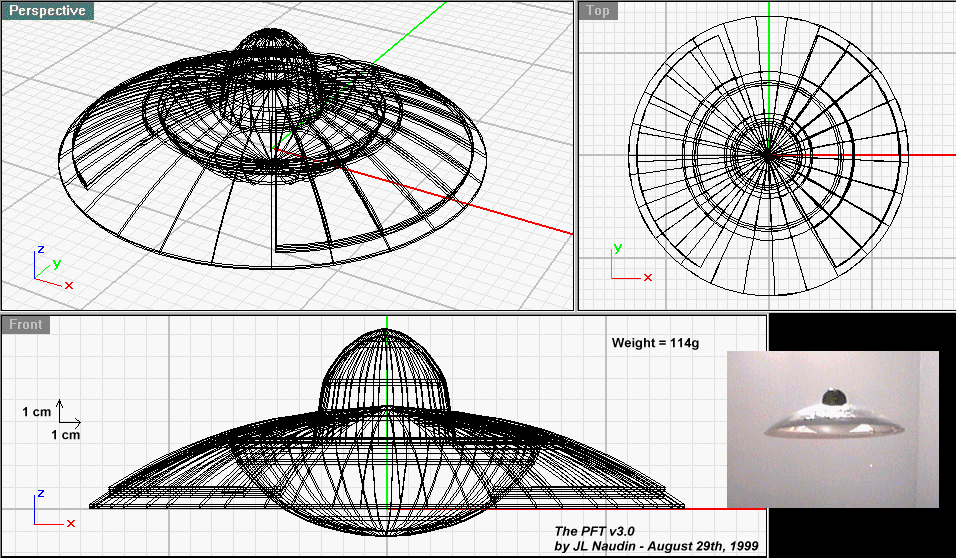Click the 'Weight = 114g' text annotation
956x558 pixels.
click(655, 343)
